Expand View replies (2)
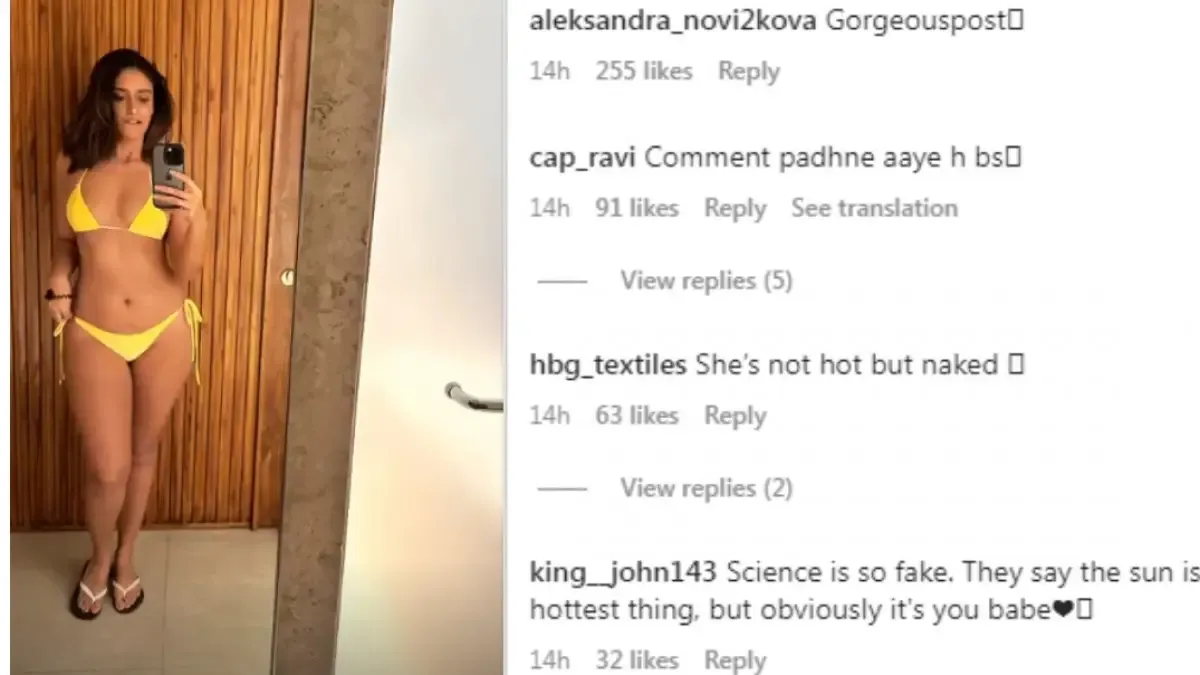 706,488
